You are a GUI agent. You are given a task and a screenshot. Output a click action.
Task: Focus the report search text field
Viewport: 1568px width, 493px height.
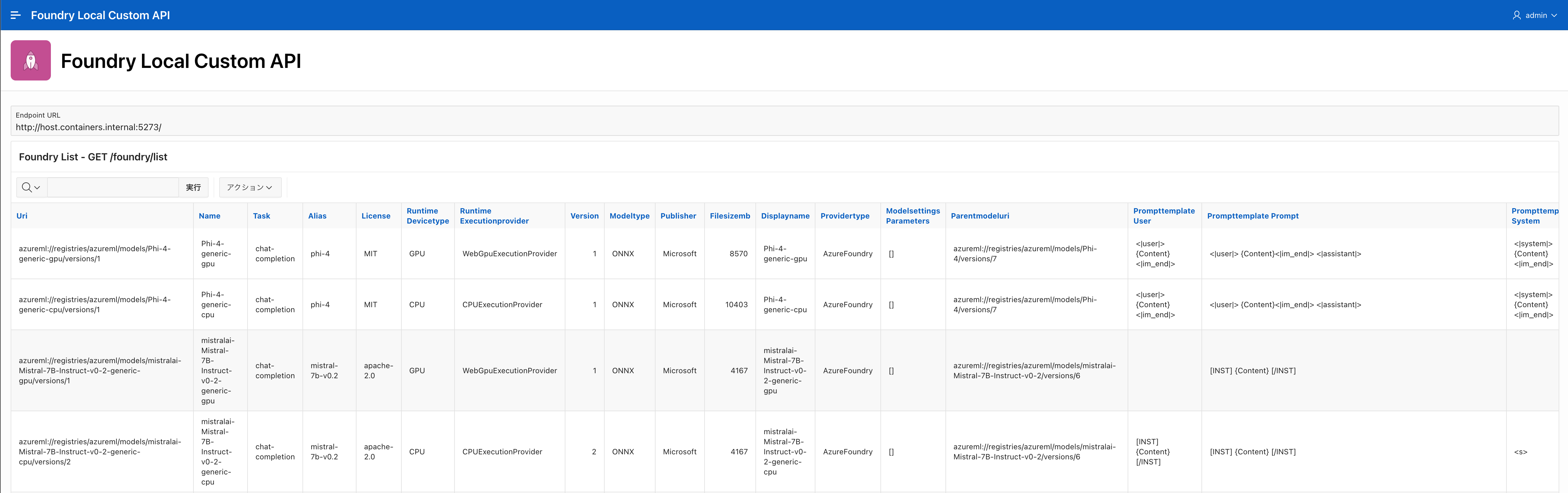(x=113, y=187)
